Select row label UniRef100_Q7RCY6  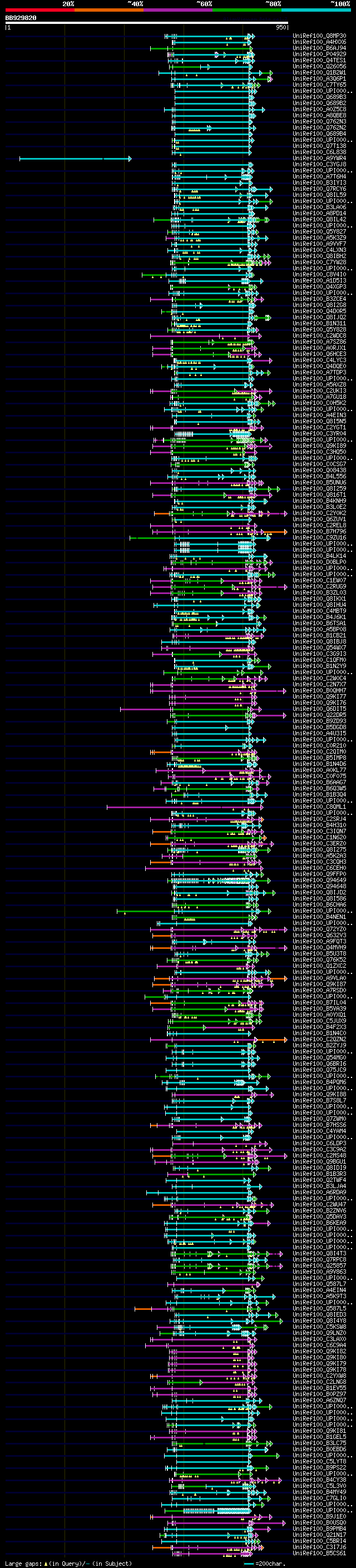pos(319,189)
